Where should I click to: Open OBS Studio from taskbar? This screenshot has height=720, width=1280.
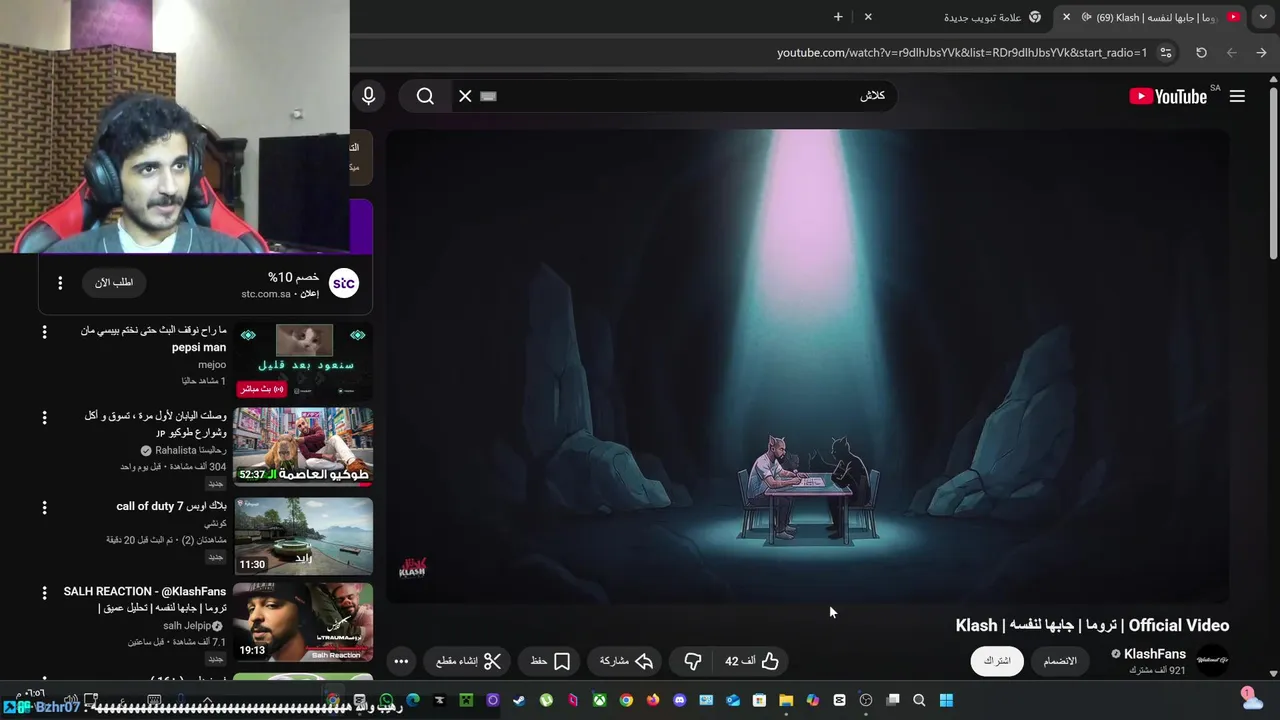click(866, 700)
